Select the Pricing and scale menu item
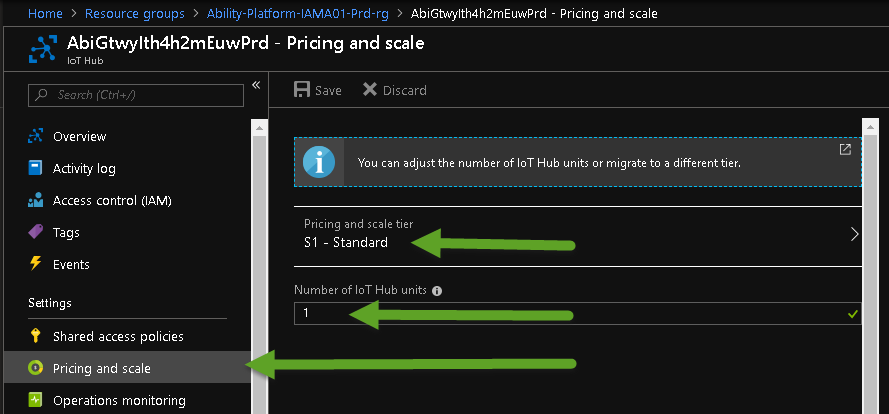 pyautogui.click(x=128, y=367)
